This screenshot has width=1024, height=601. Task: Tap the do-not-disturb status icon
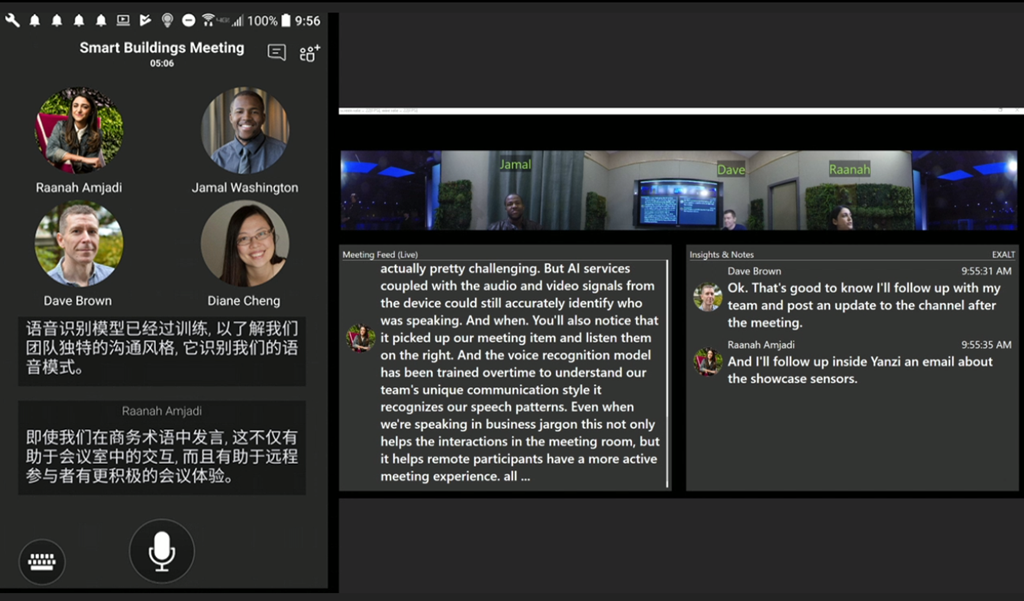tap(189, 20)
